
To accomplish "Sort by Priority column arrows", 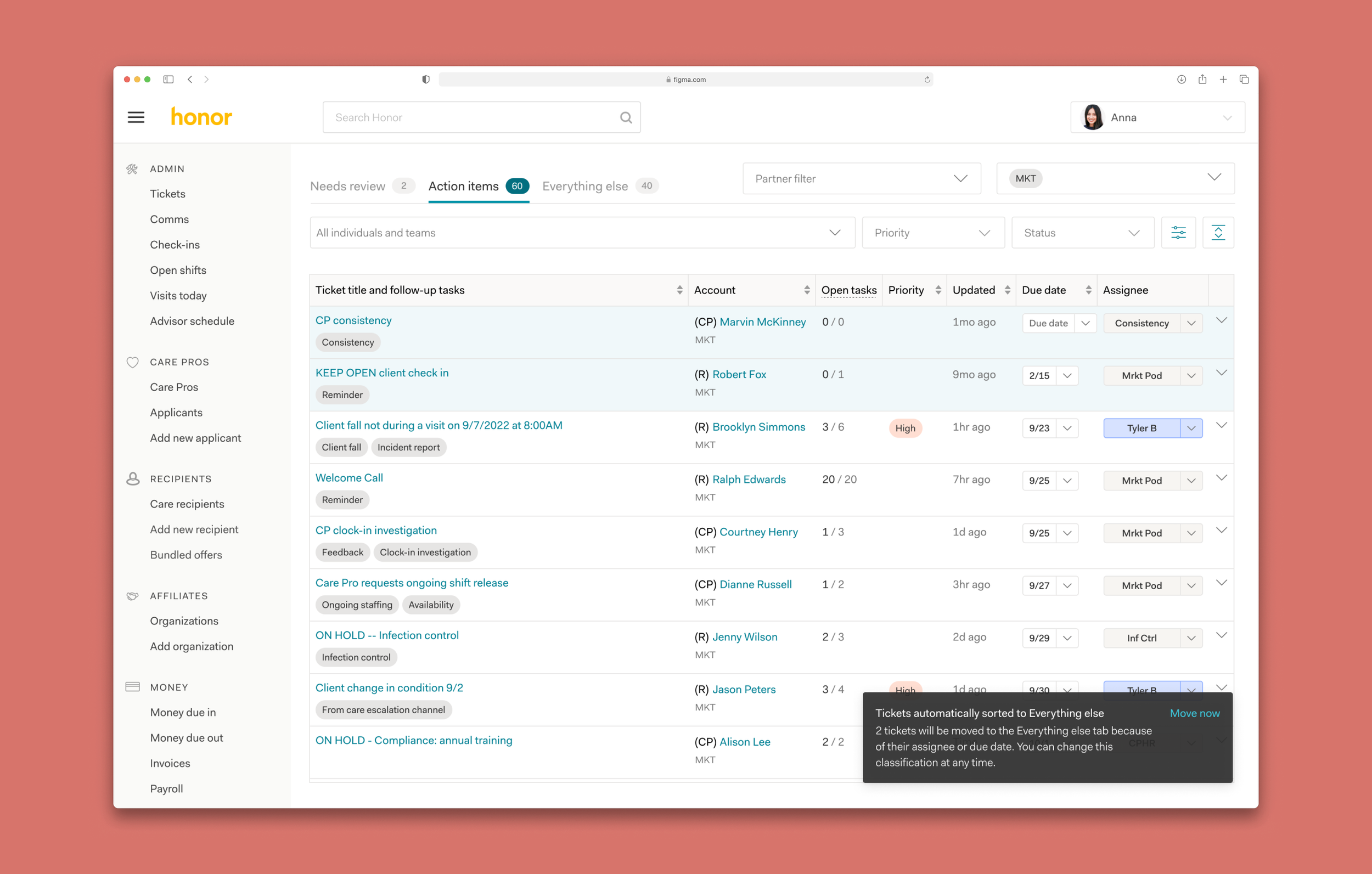I will (938, 290).
